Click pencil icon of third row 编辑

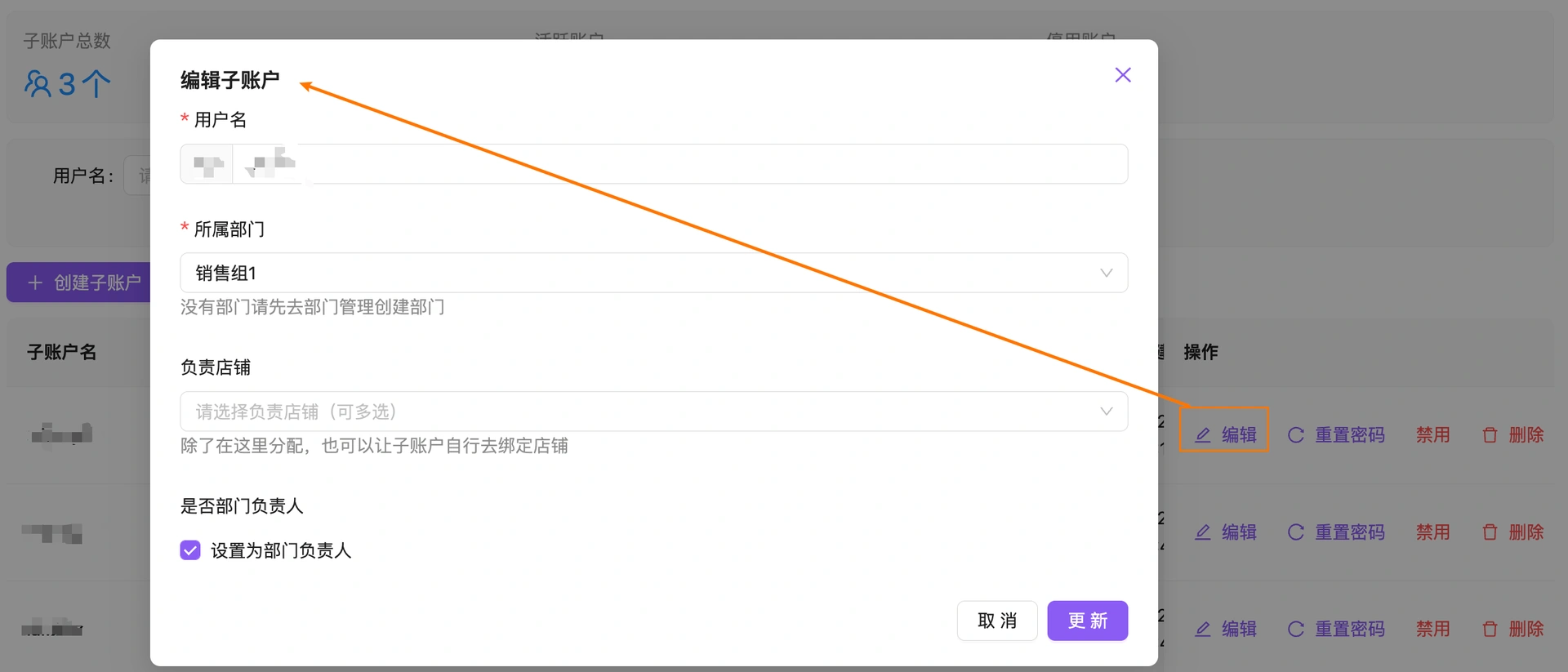click(x=1203, y=630)
